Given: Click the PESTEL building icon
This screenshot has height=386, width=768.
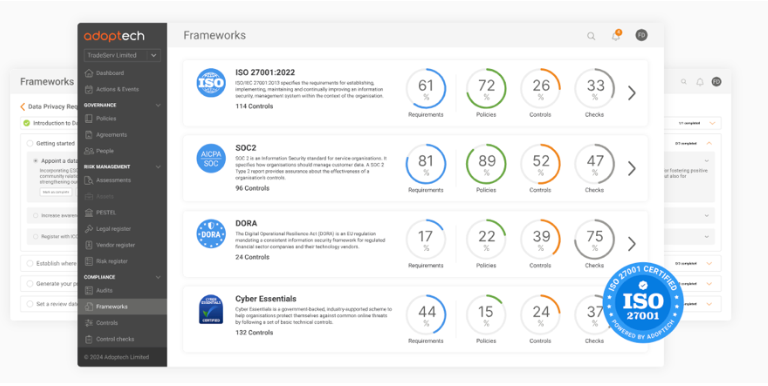Looking at the screenshot, I should (x=89, y=213).
